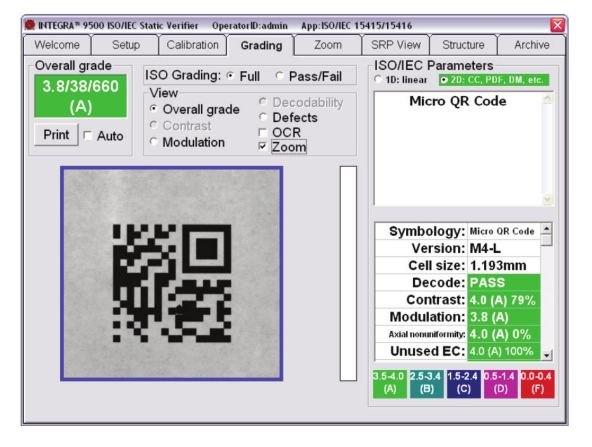Image resolution: width=592 pixels, height=447 pixels.
Task: Click the Micro QR Code heading in text box
Action: [458, 101]
